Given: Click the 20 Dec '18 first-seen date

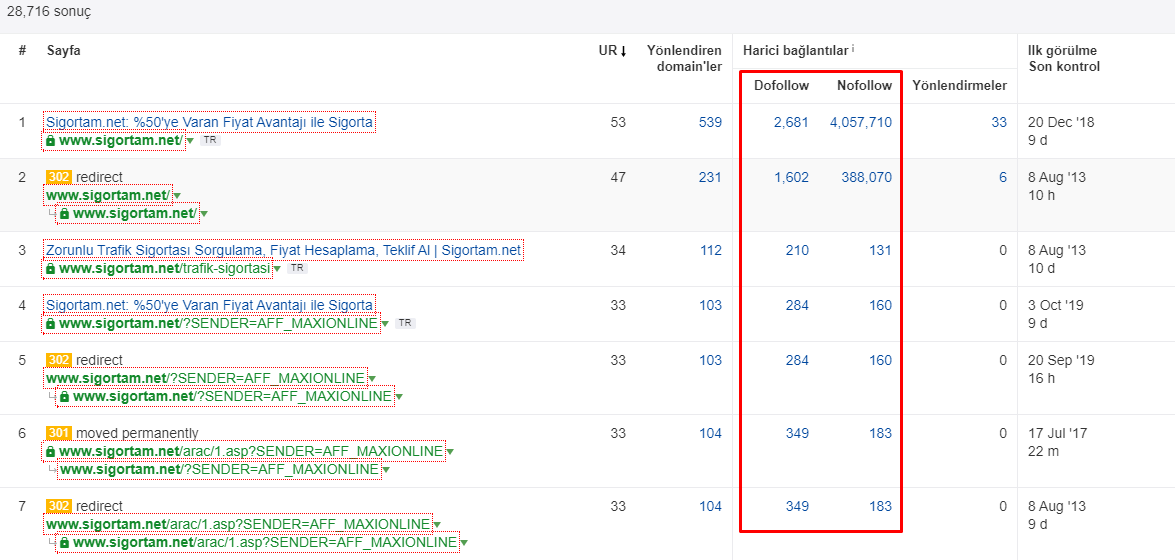Looking at the screenshot, I should pyautogui.click(x=1060, y=122).
